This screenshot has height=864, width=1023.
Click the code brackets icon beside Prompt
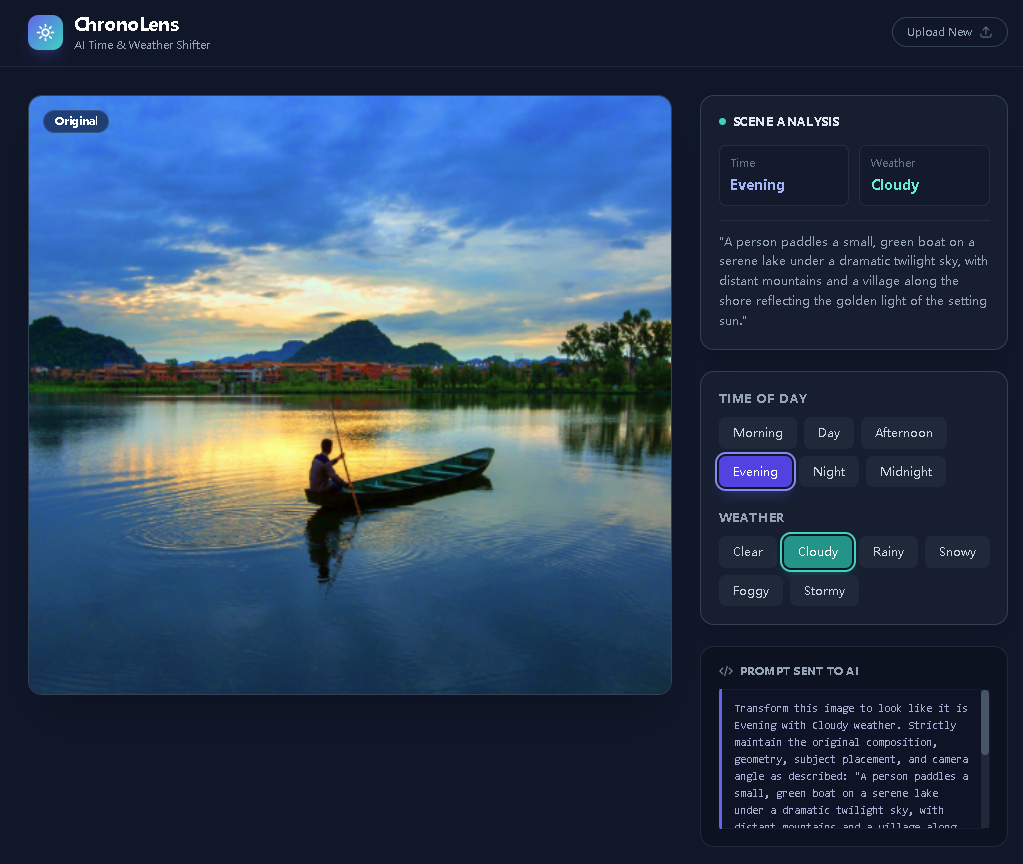726,671
